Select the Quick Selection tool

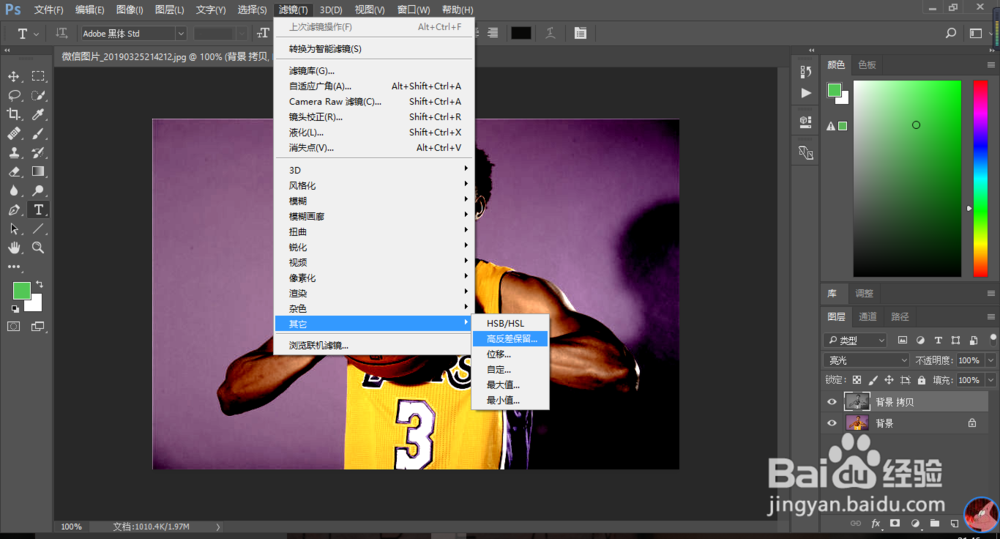38,96
